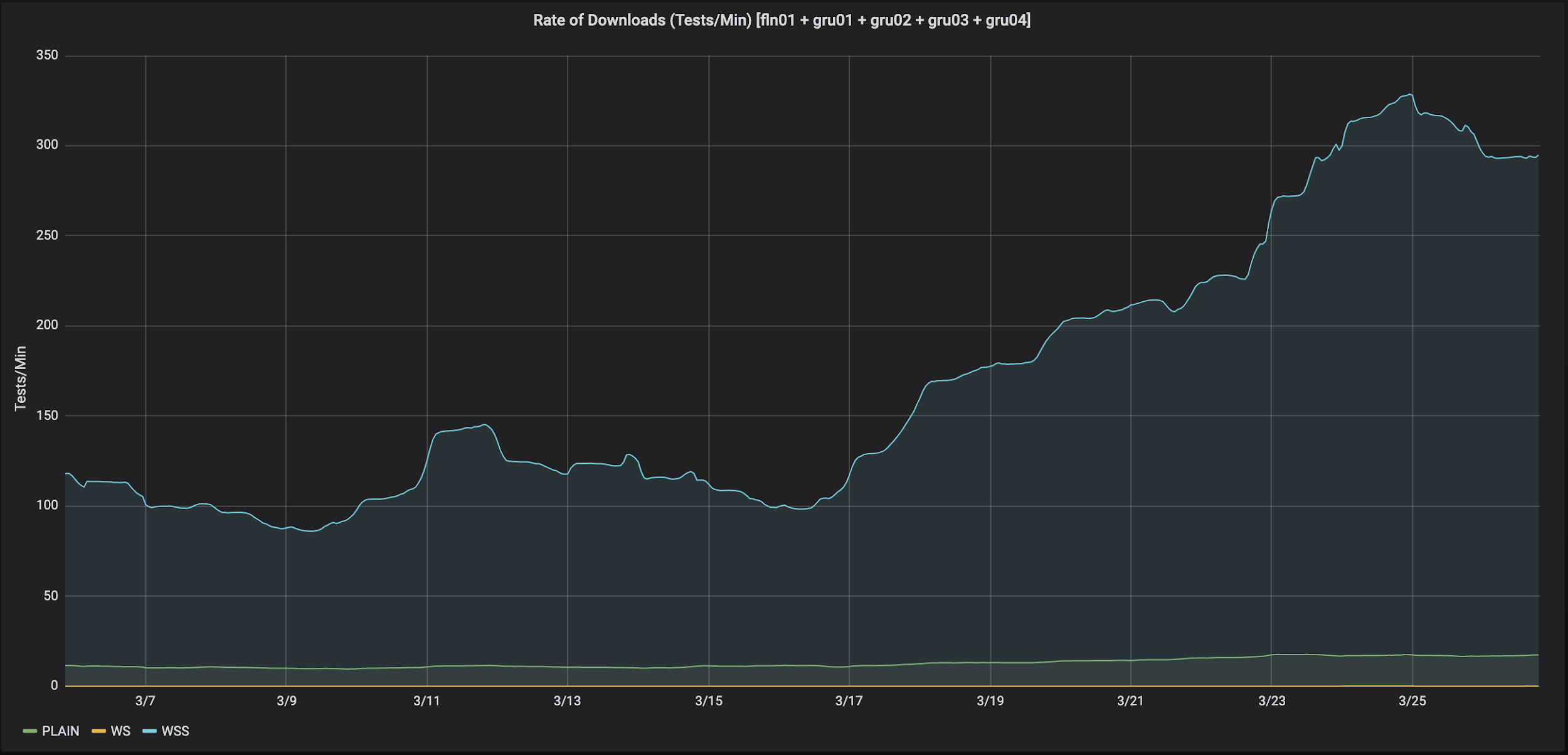Viewport: 1568px width, 755px height.
Task: Click the 3/7 x-axis date label
Action: [146, 701]
